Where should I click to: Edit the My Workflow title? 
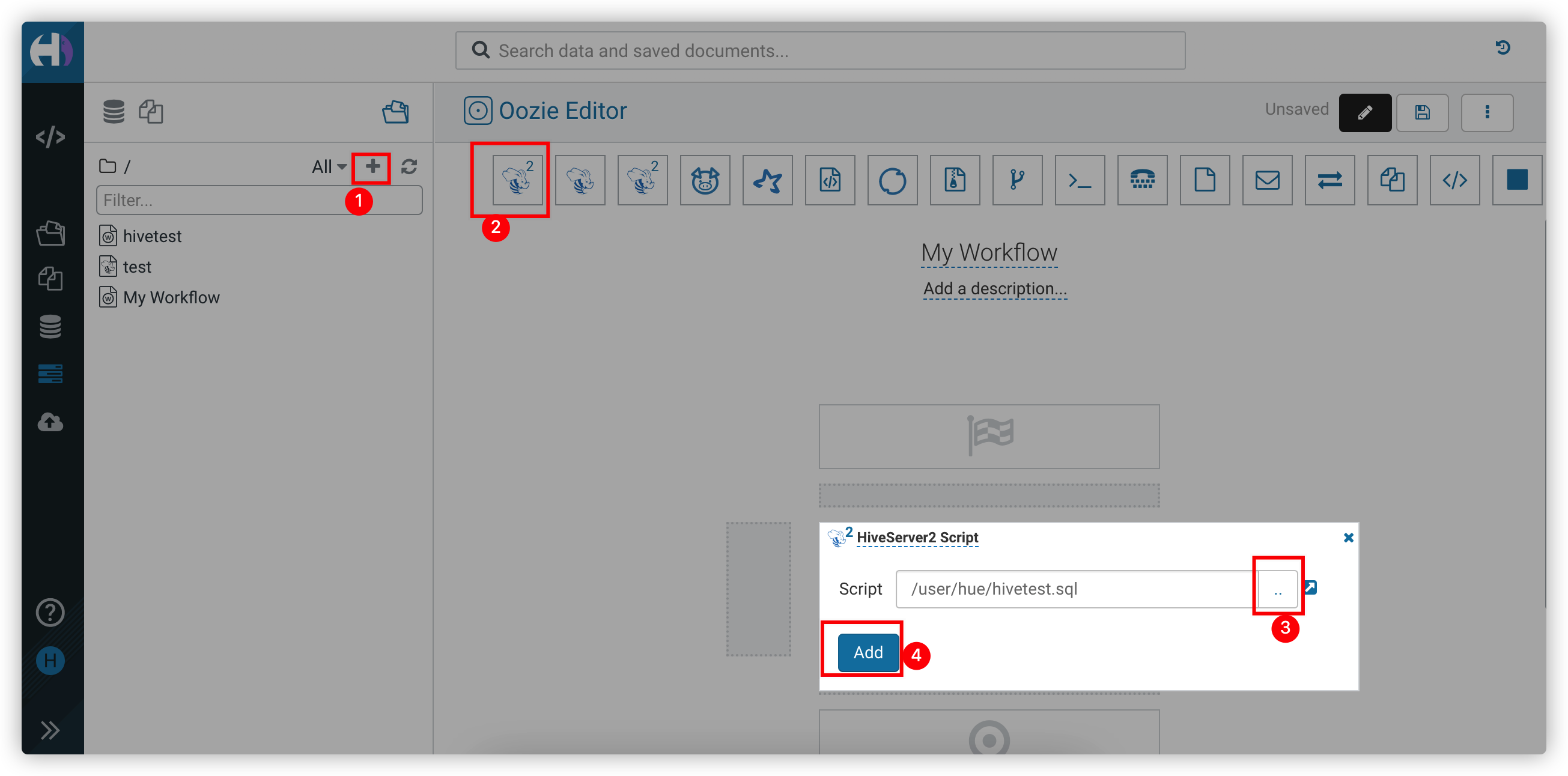989,253
